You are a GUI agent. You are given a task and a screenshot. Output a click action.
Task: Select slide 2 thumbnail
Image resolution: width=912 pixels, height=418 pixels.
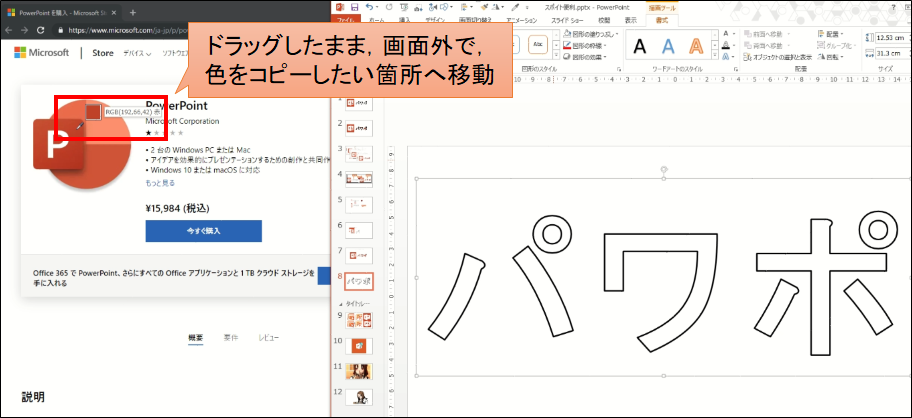coord(359,127)
